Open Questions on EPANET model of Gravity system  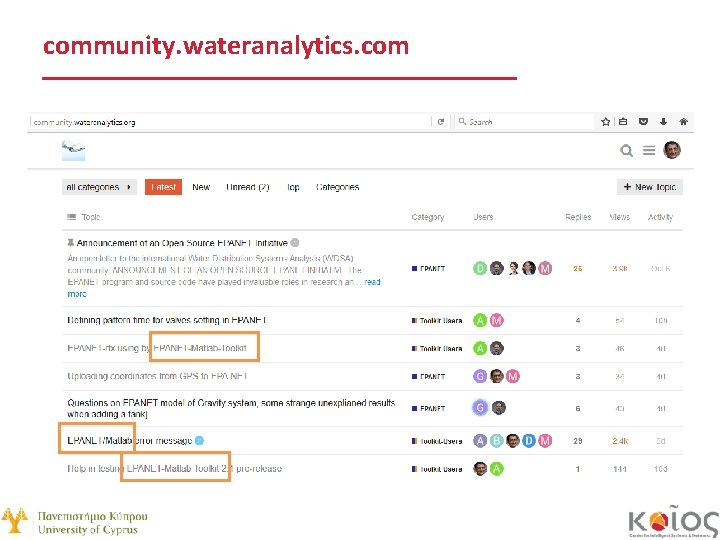[231, 408]
